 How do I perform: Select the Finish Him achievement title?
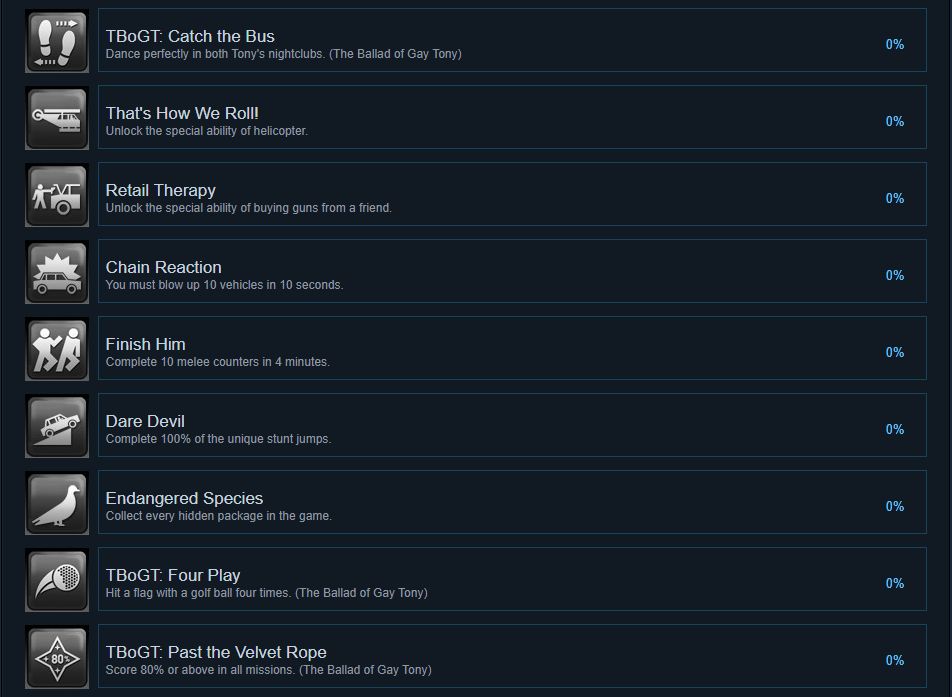click(146, 344)
